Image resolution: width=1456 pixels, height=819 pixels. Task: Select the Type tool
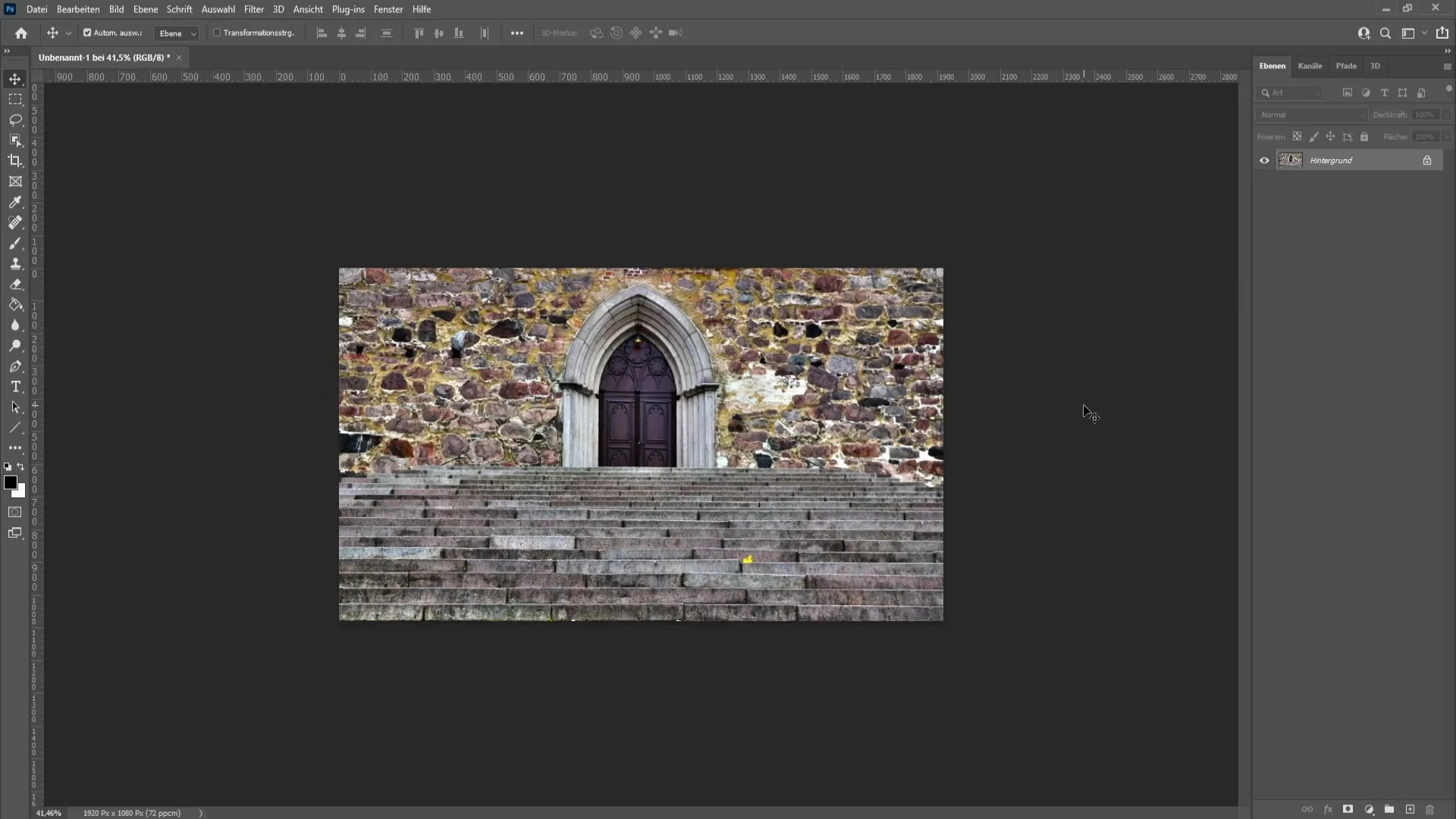coord(14,387)
